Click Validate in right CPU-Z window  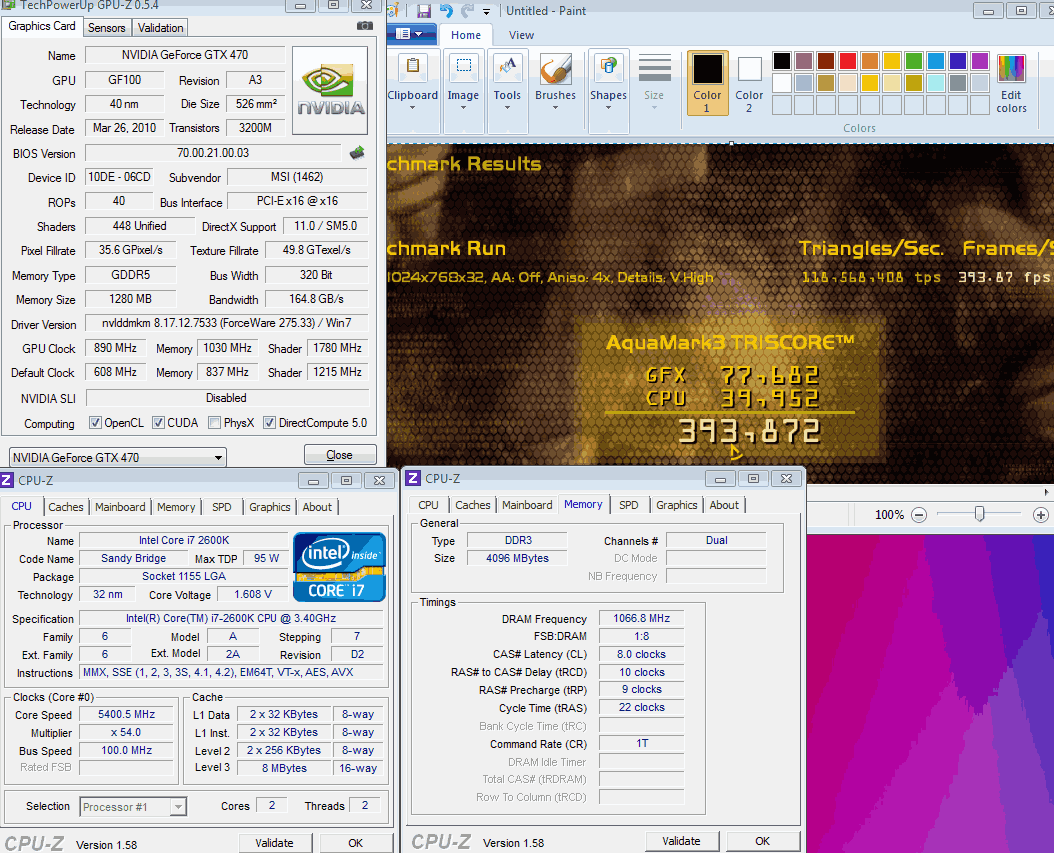tap(681, 841)
